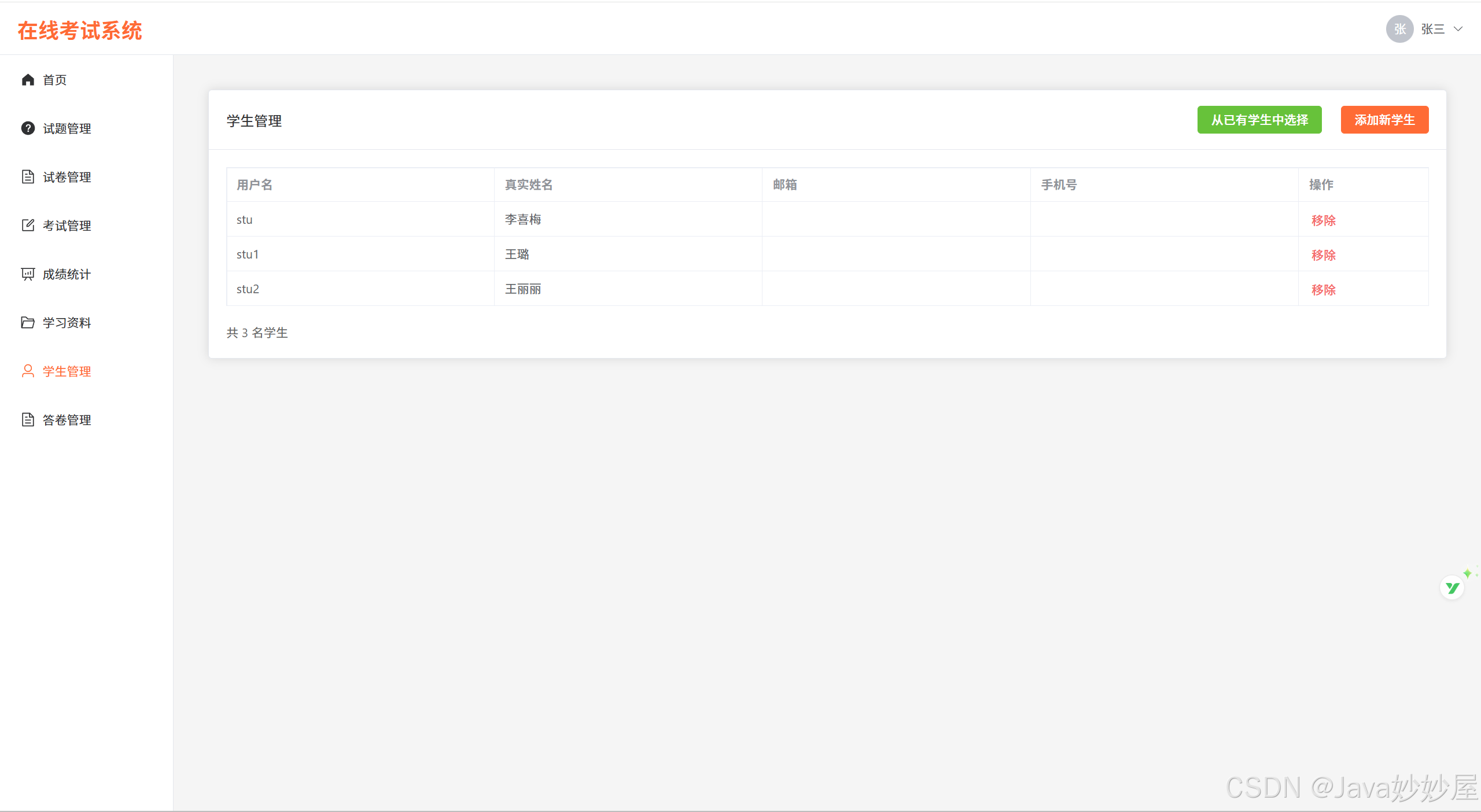Click the document icon for 答卷管理
The height and width of the screenshot is (812, 1481).
tap(28, 420)
